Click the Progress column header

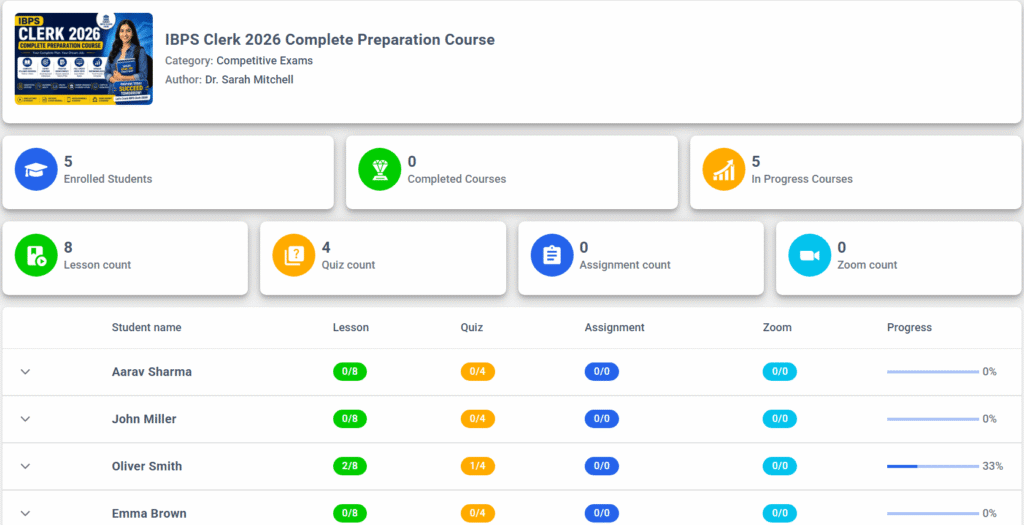(909, 327)
